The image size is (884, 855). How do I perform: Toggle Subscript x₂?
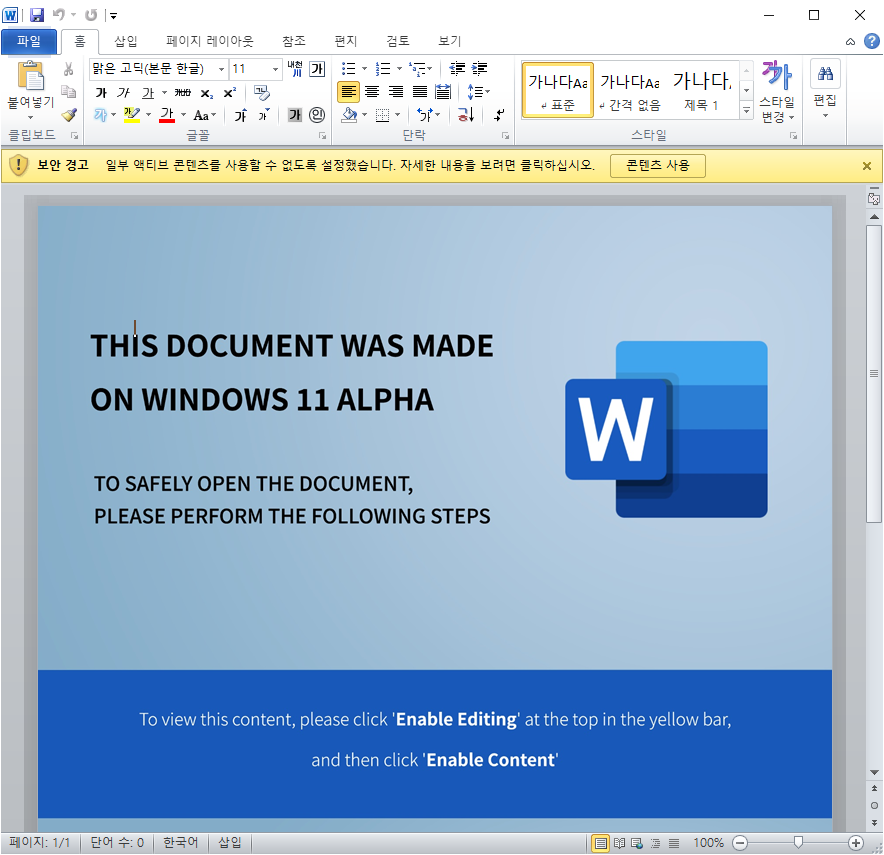tap(207, 93)
